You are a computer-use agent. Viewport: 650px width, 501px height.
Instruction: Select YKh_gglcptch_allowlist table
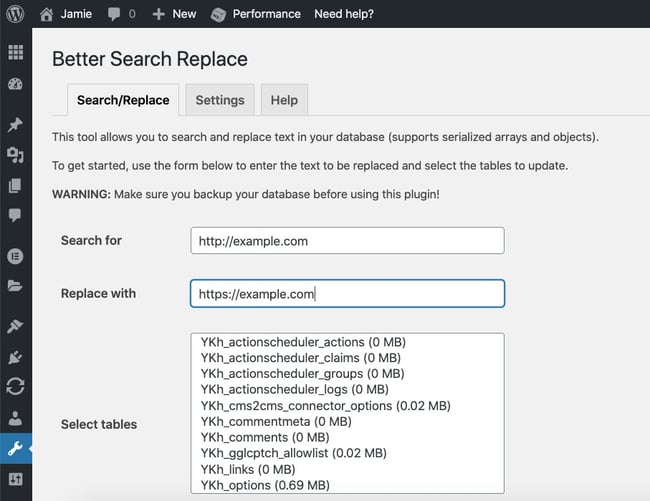[294, 453]
